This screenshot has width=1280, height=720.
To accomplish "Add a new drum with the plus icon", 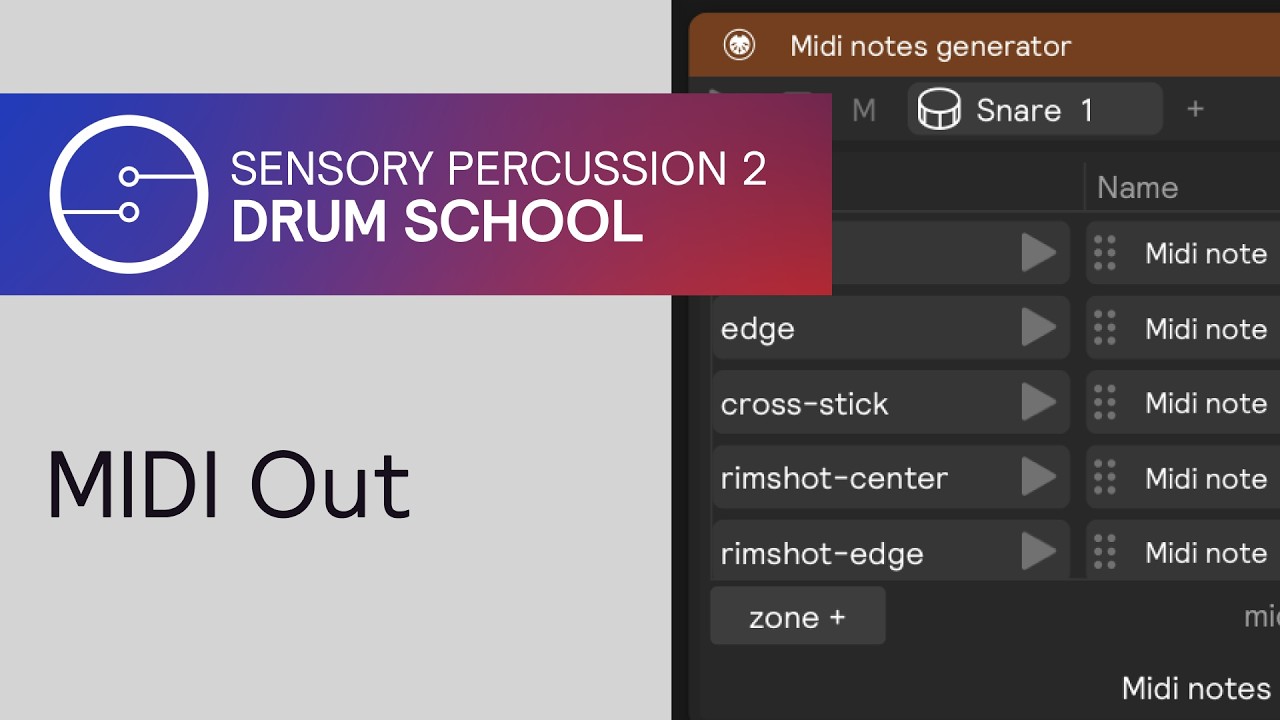I will (1195, 109).
